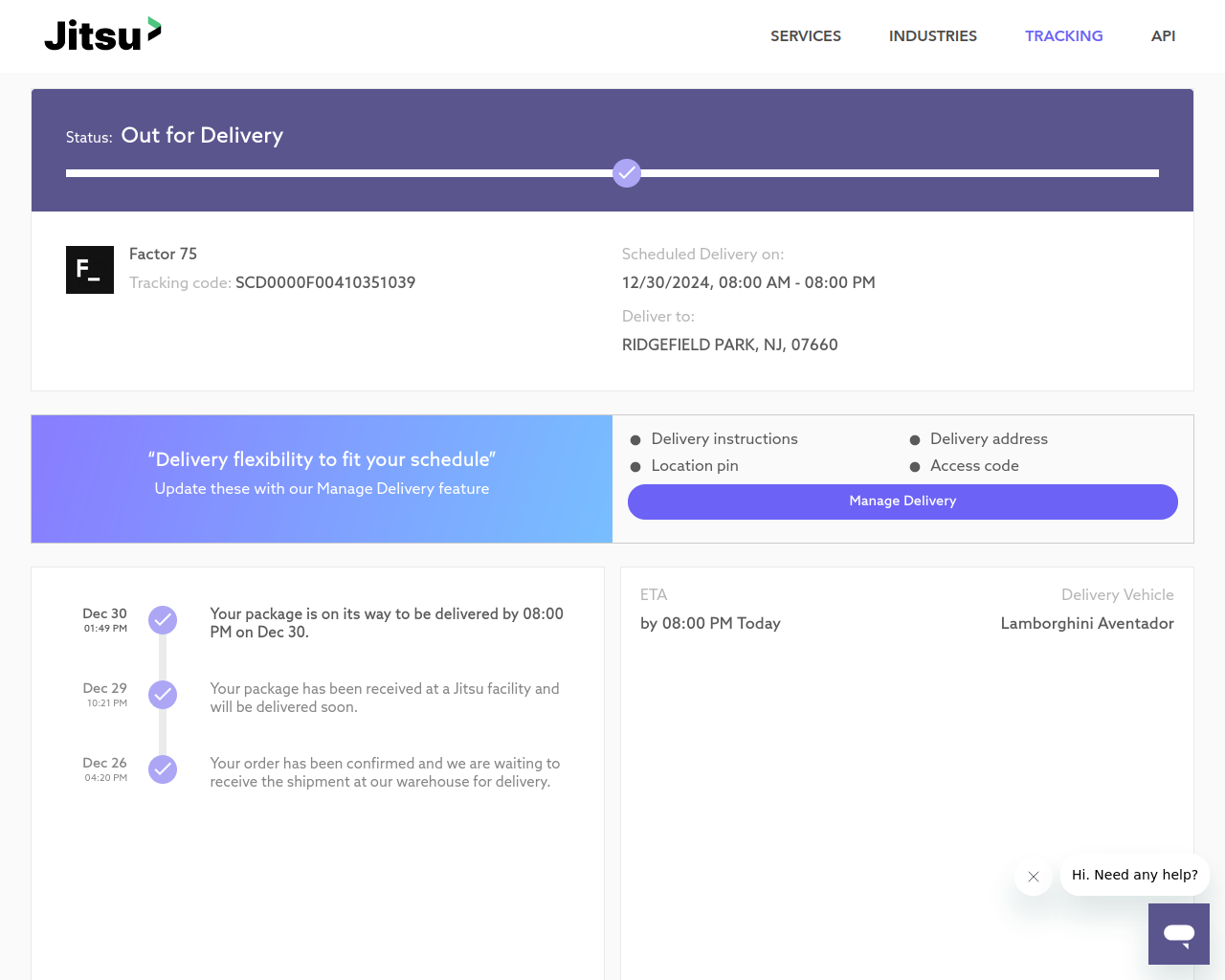
Task: Click the Dec 30 timeline checkmark
Action: coord(163,620)
